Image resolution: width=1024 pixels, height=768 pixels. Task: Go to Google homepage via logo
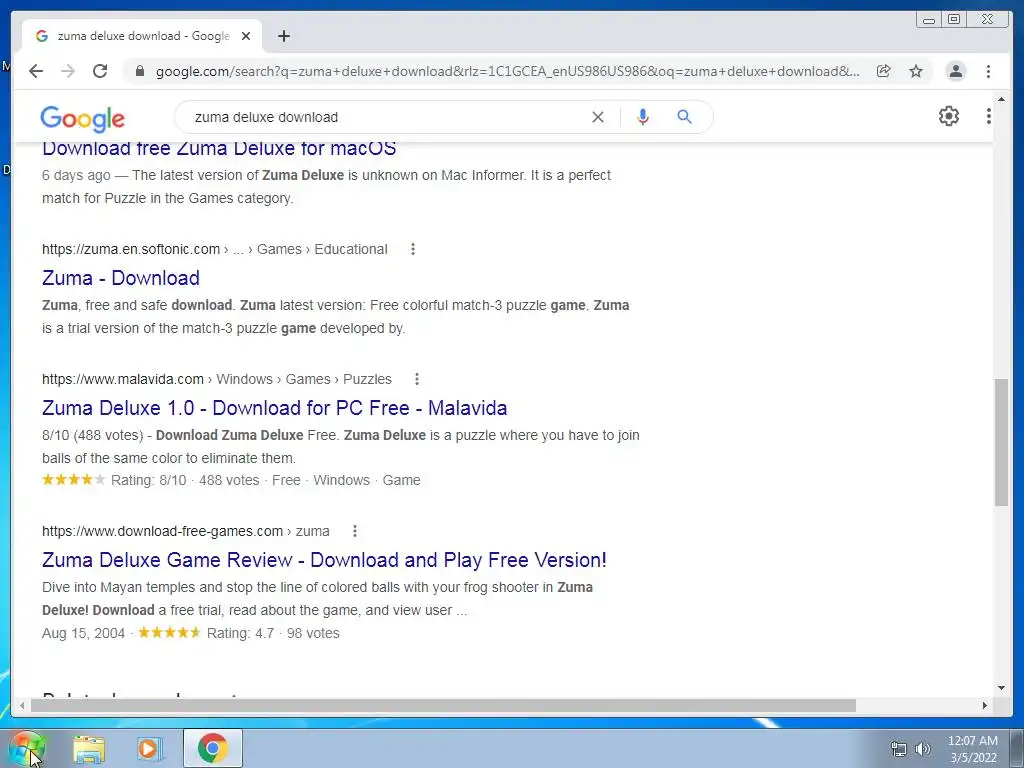[82, 118]
